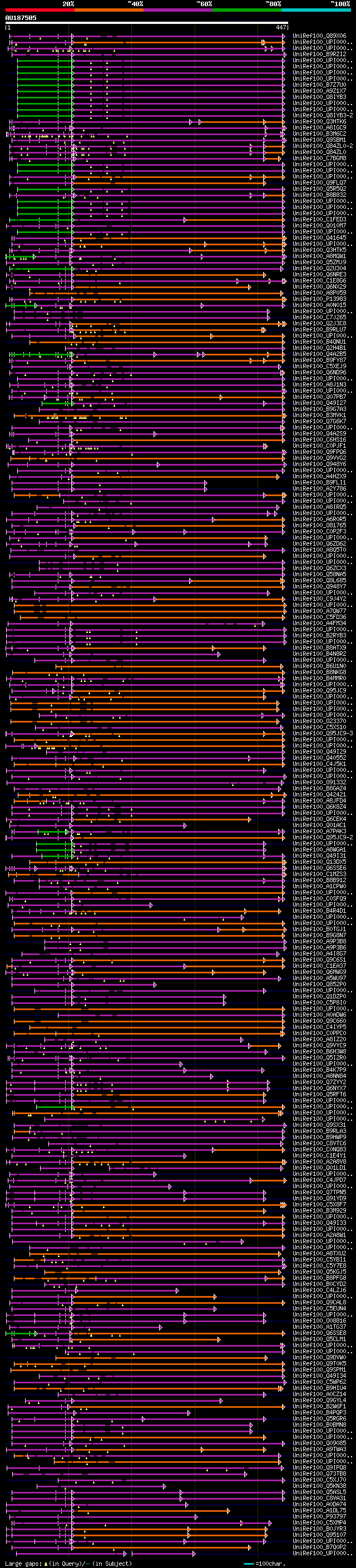Click the UniRef100_P13983 entry

(x=319, y=299)
